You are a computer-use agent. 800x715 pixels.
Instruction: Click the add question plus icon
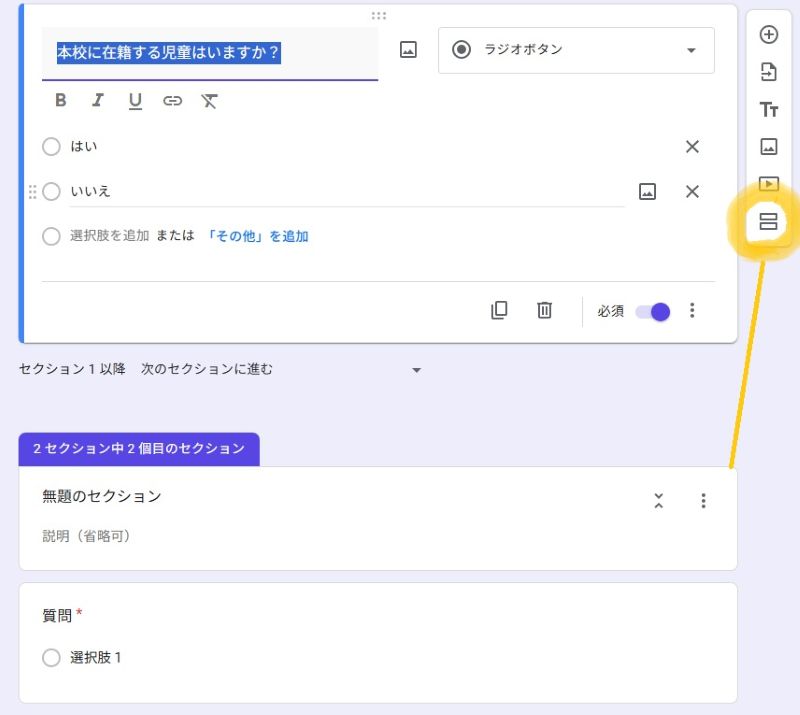point(768,35)
